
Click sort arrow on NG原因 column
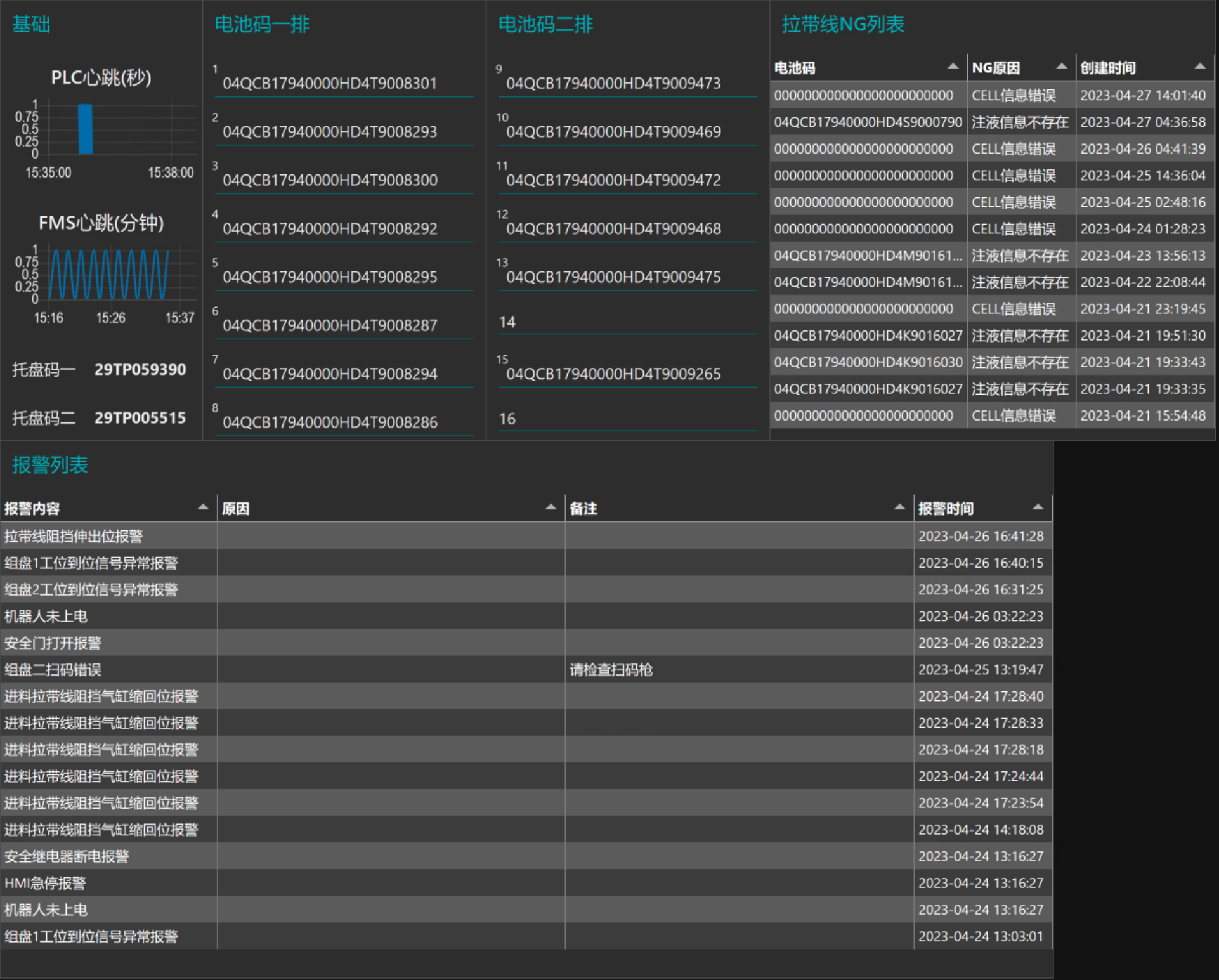(x=1062, y=67)
